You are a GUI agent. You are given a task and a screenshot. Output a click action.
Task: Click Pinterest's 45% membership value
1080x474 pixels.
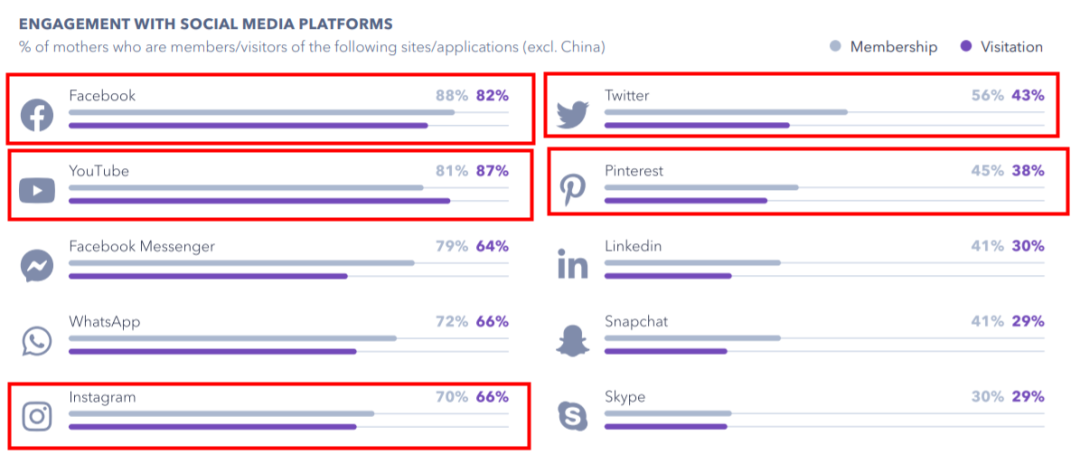point(987,171)
